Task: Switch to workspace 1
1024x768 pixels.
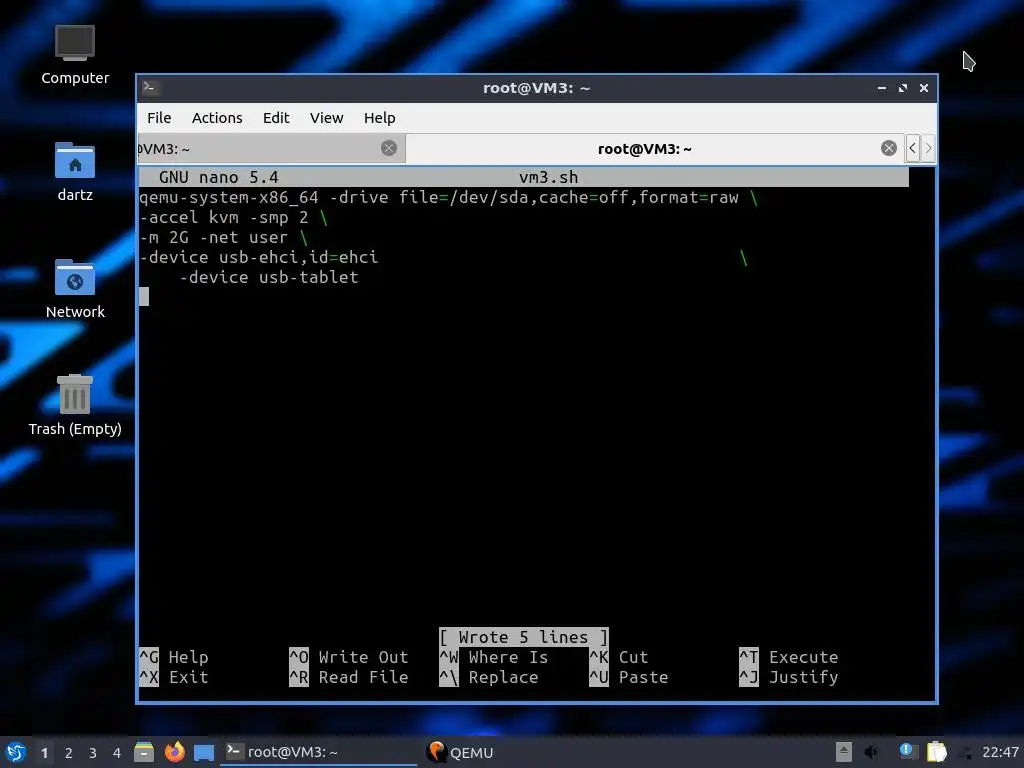Action: click(x=44, y=753)
